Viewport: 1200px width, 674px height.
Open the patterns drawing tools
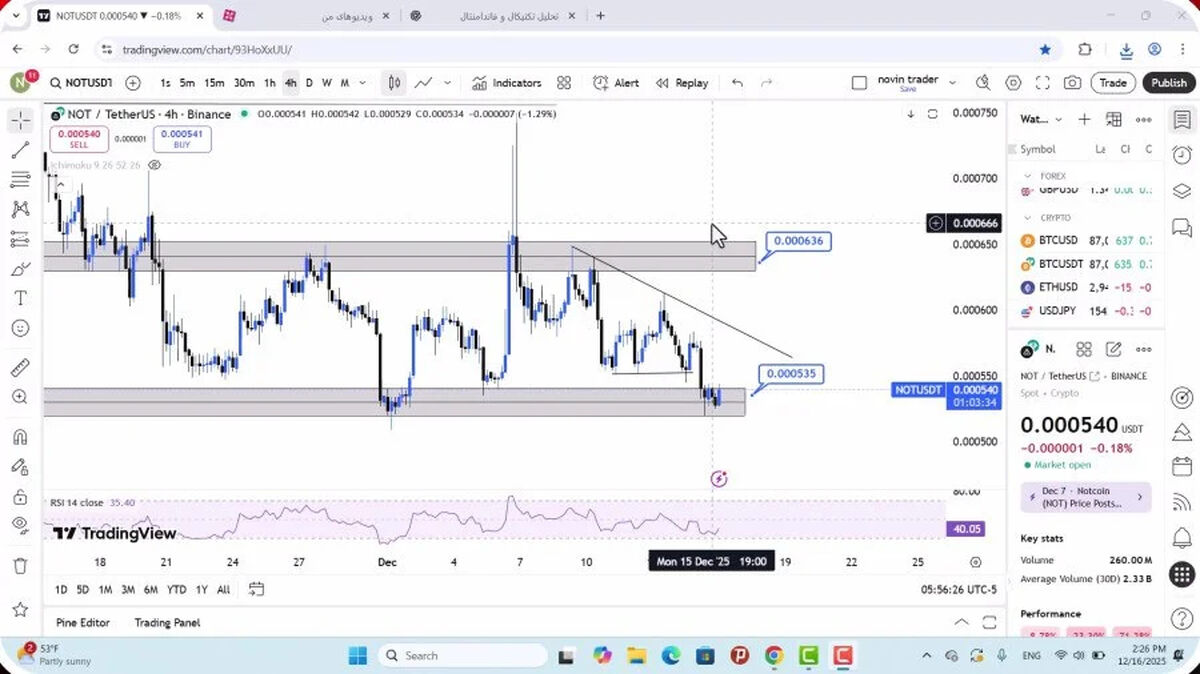pyautogui.click(x=20, y=210)
